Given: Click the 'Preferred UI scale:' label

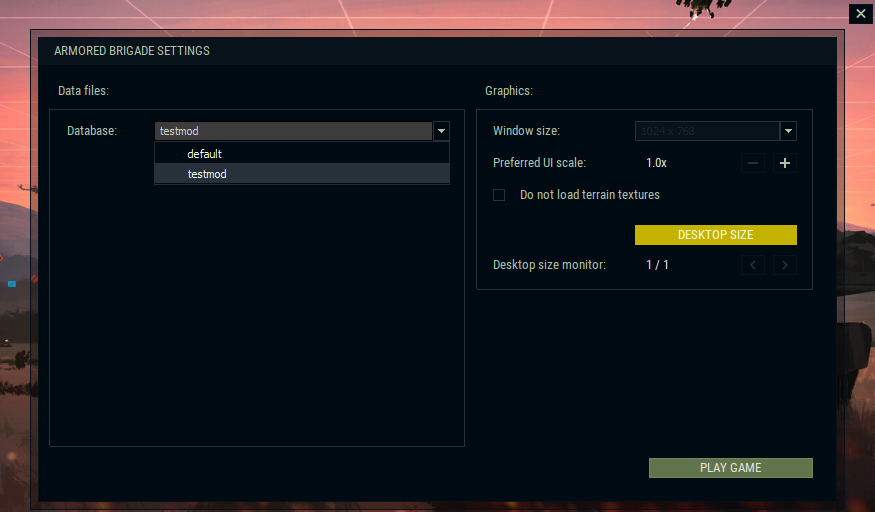Looking at the screenshot, I should click(539, 163).
